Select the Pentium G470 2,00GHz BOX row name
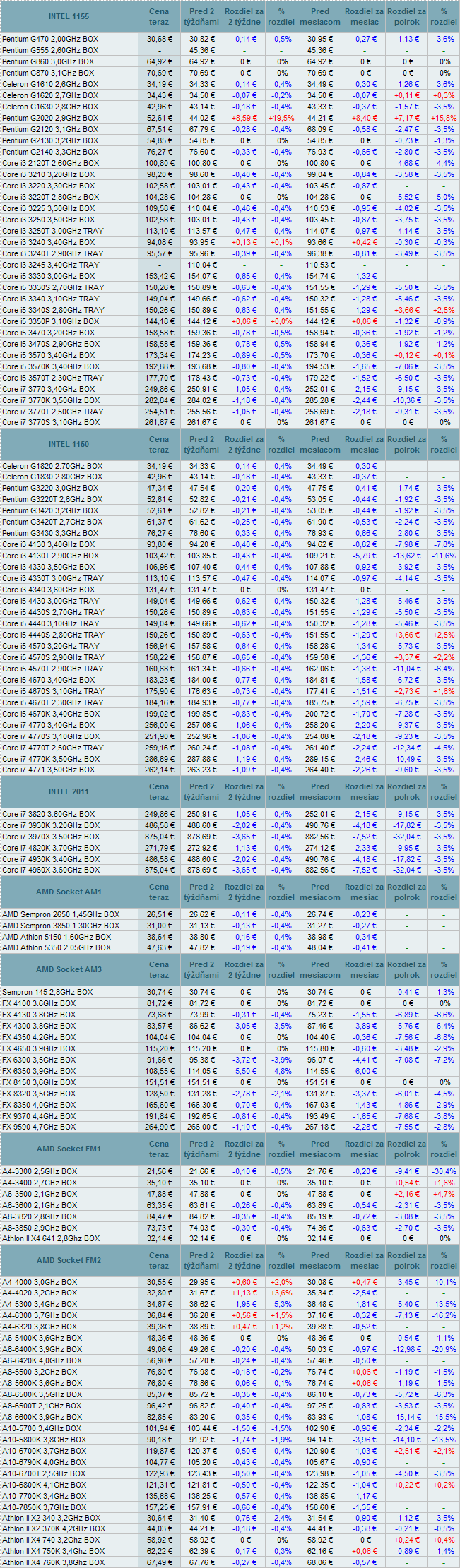The height and width of the screenshot is (1568, 460). coord(50,39)
